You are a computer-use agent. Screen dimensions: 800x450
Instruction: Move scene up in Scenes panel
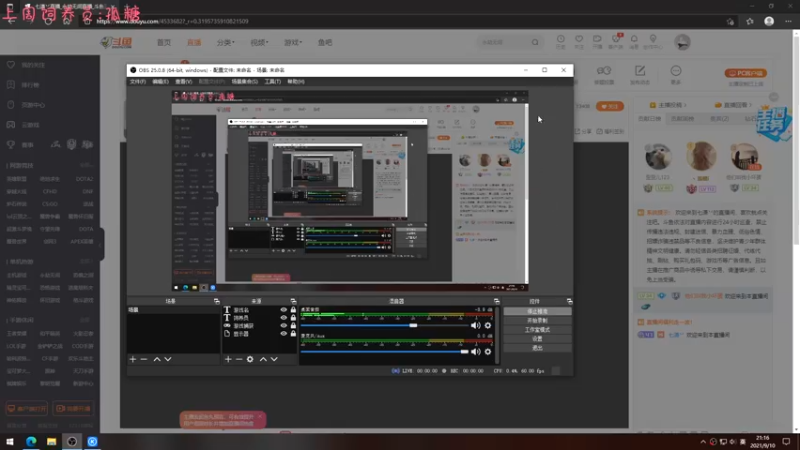[x=157, y=359]
